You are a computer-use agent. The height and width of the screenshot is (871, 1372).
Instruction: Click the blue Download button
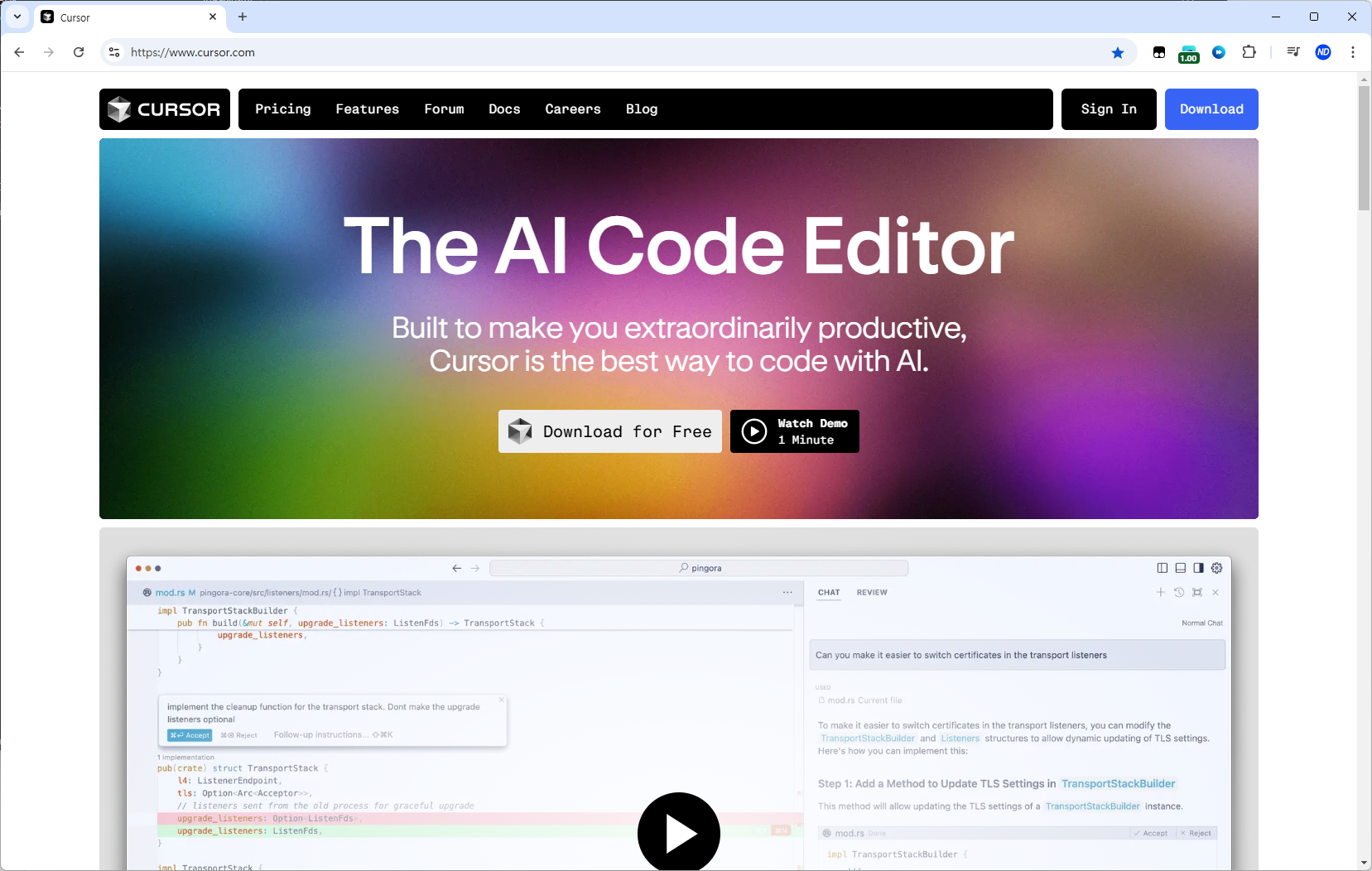tap(1211, 109)
